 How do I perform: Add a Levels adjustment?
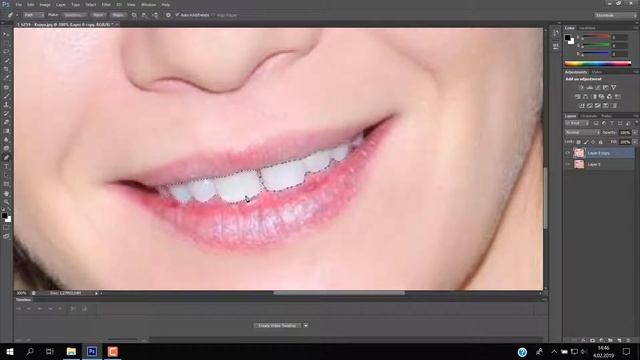tap(589, 87)
